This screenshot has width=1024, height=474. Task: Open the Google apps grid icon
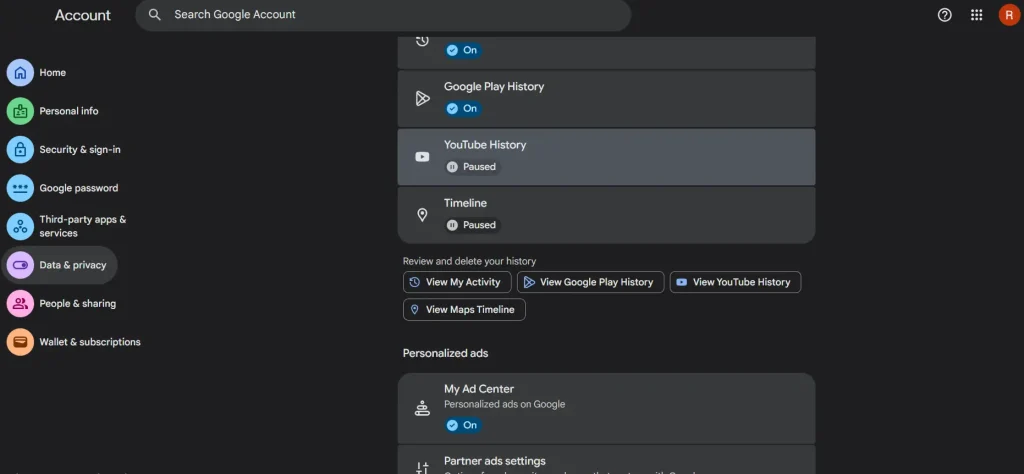click(976, 15)
